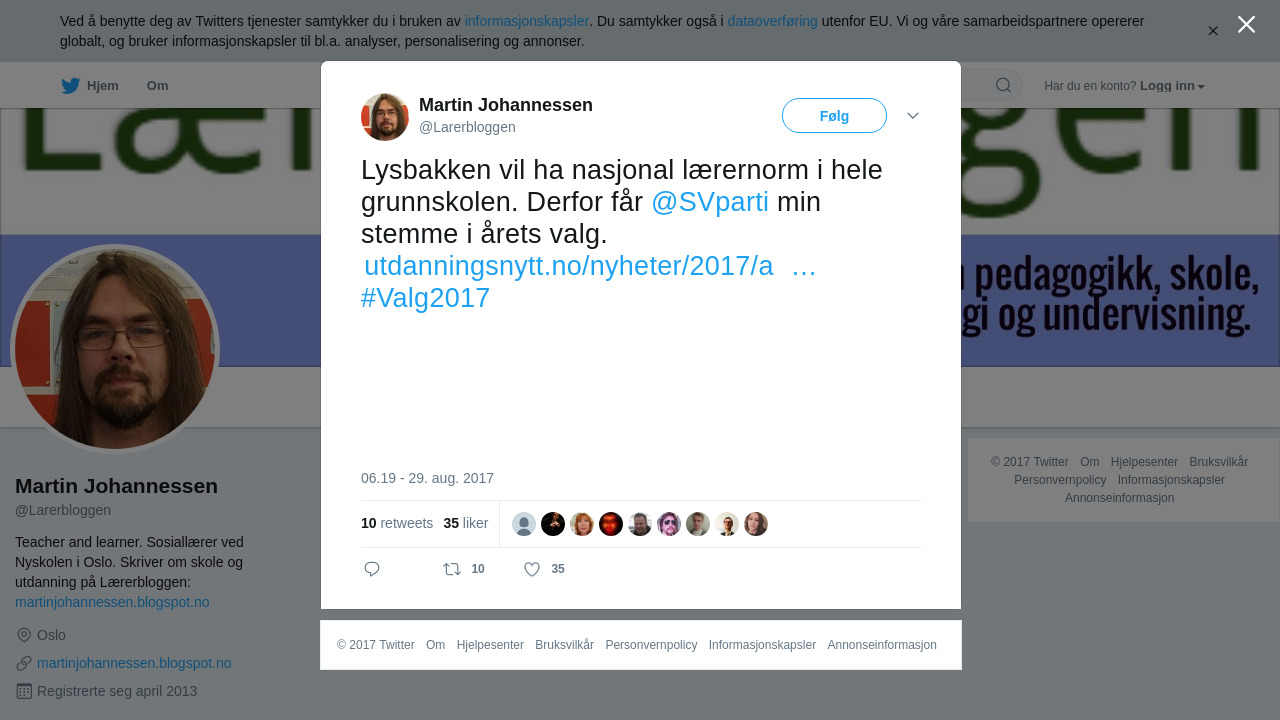The image size is (1280, 720).
Task: Open first liker's default avatar
Action: pos(524,524)
